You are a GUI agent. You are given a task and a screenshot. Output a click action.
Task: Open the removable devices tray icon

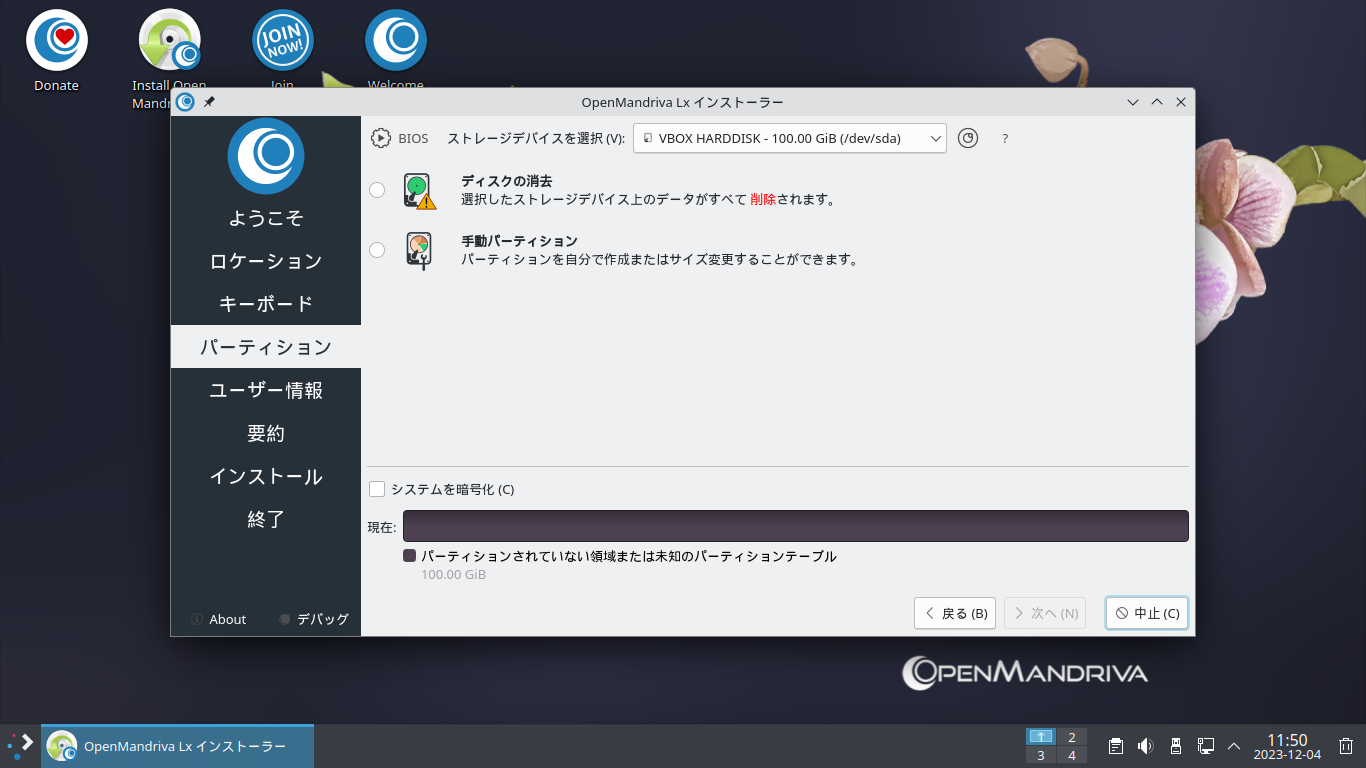click(1176, 746)
